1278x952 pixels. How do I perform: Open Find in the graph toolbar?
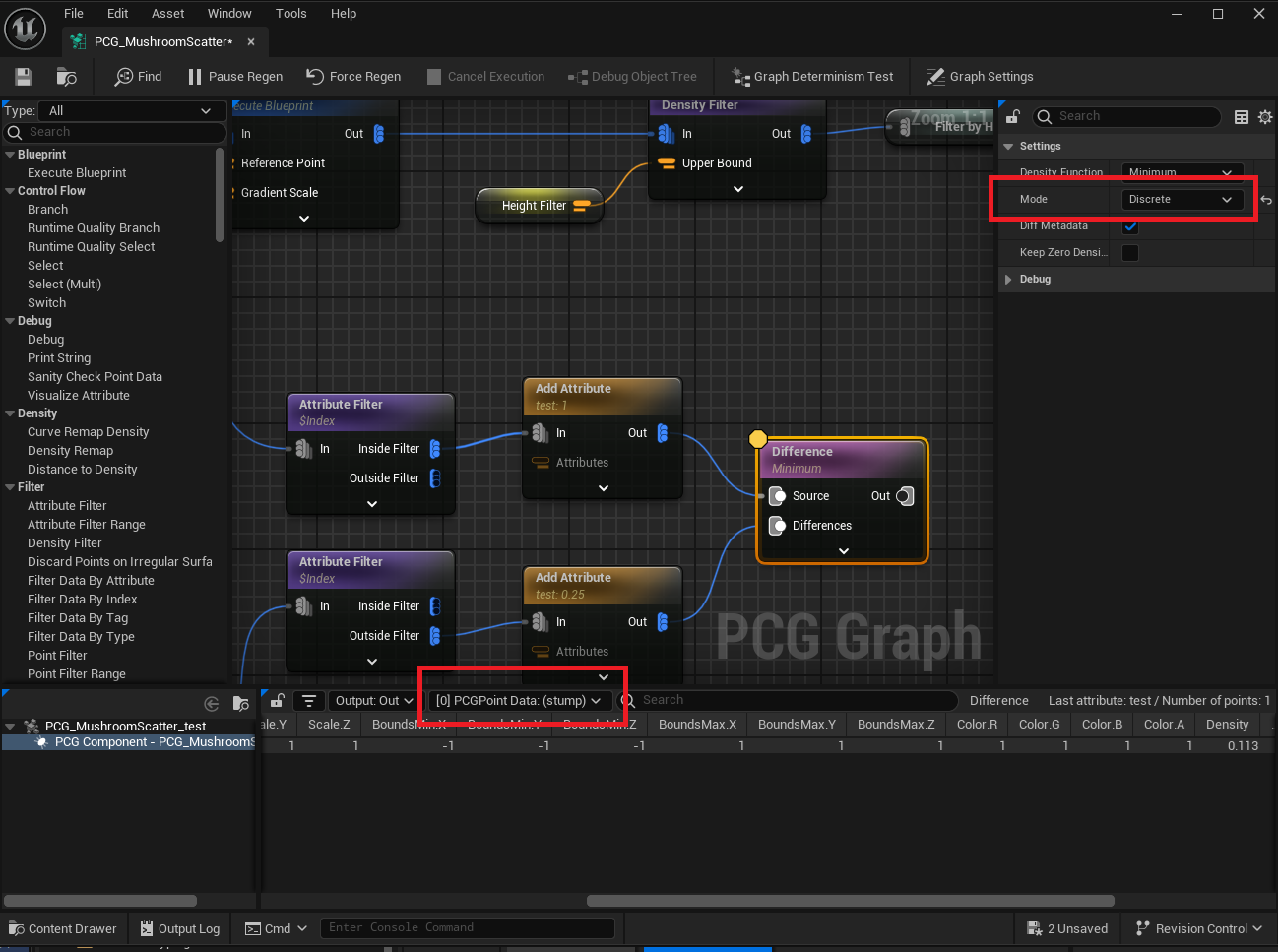coord(139,77)
